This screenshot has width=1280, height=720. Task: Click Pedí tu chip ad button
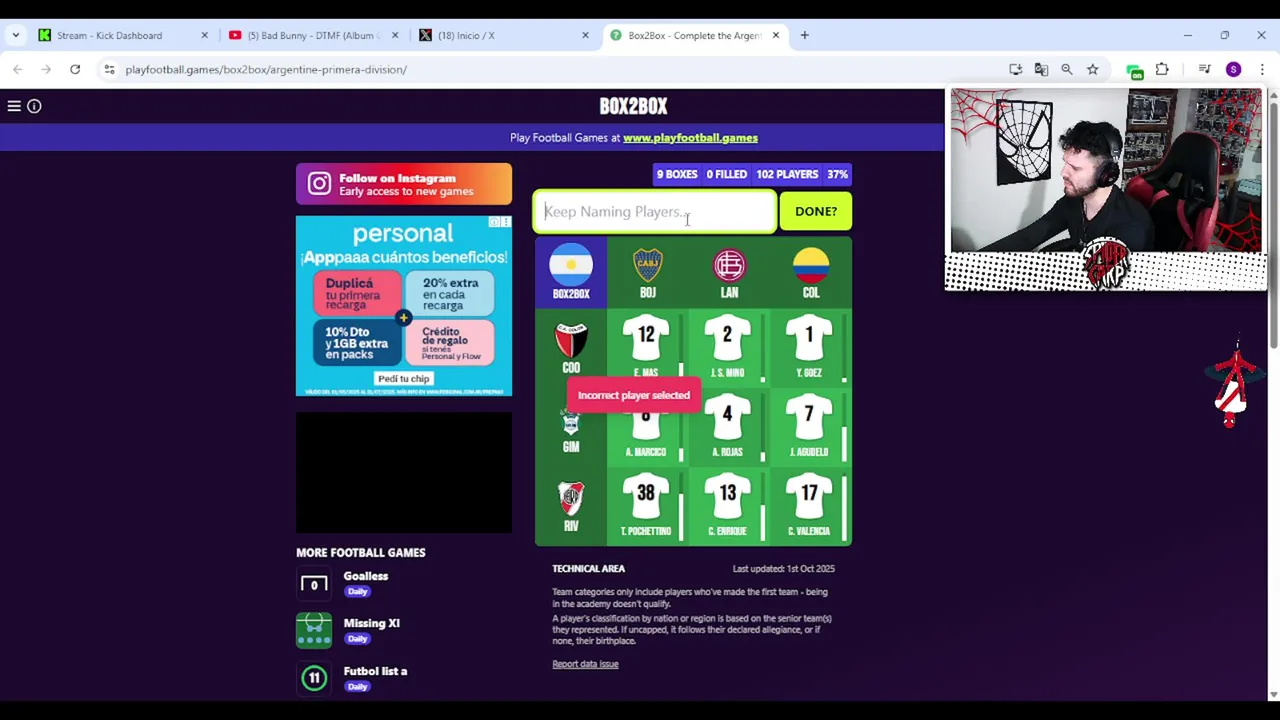pyautogui.click(x=403, y=378)
